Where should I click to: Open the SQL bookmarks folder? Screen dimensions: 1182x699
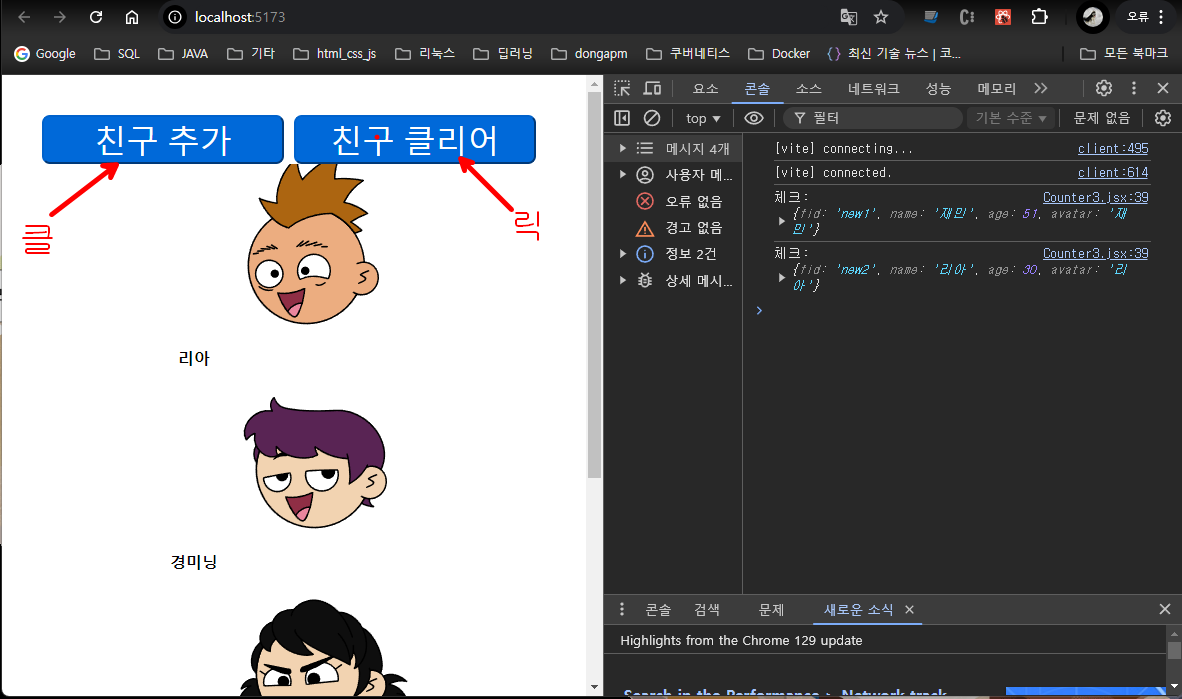[x=117, y=54]
